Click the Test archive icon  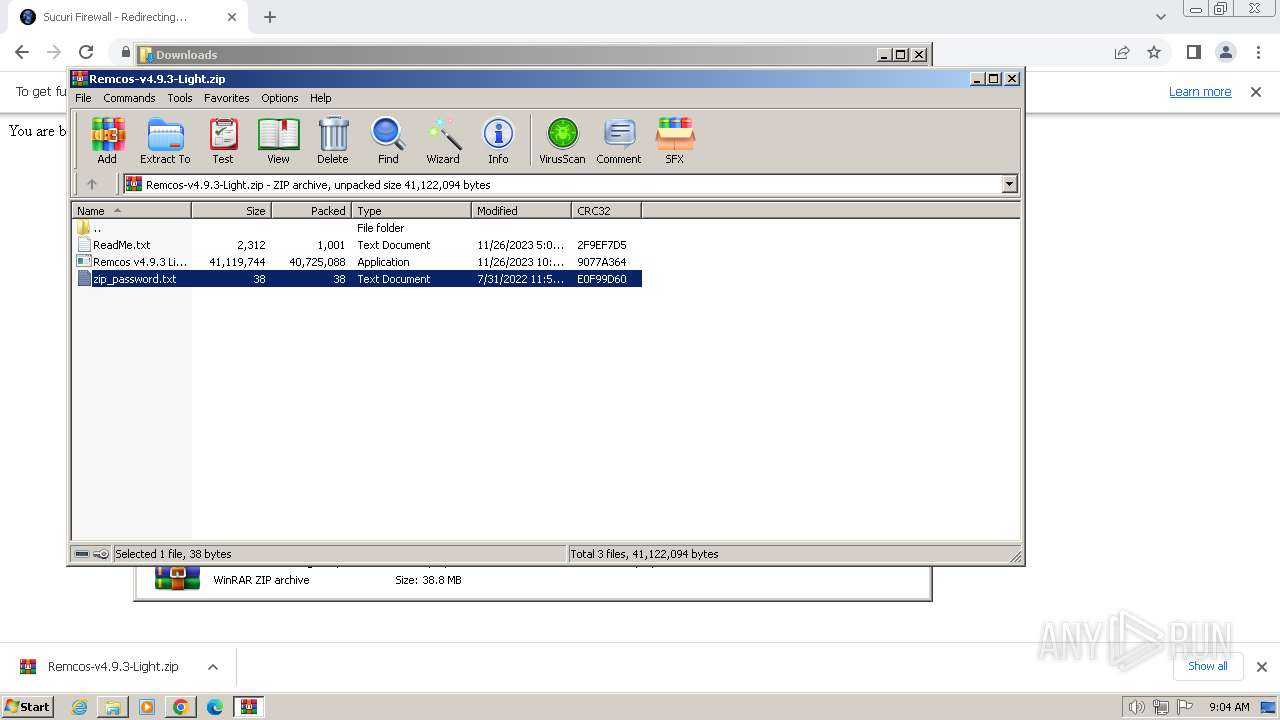coord(223,140)
